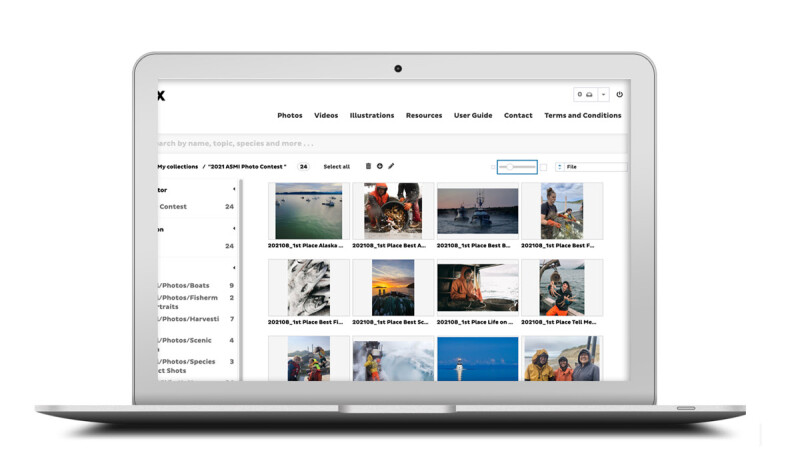Open Terms and Conditions link

582,116
